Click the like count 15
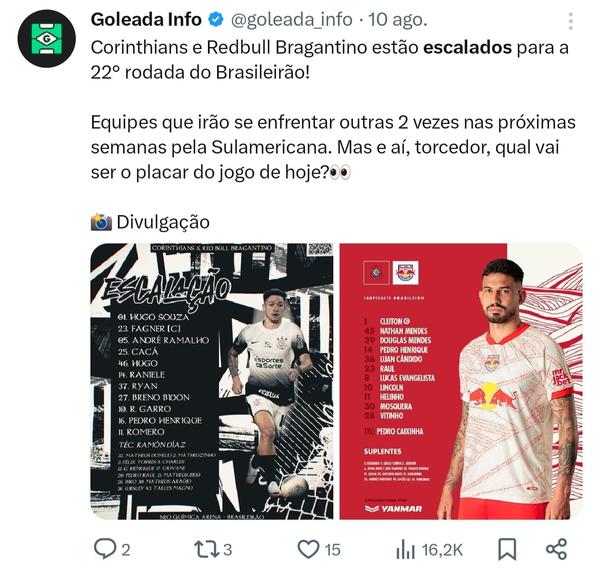 point(333,550)
